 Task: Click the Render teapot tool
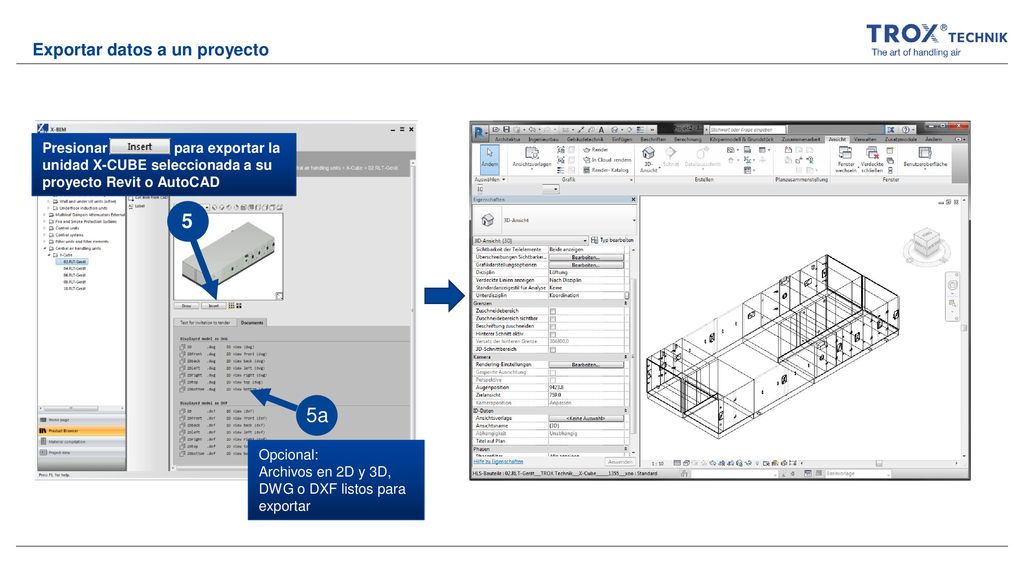pos(596,150)
